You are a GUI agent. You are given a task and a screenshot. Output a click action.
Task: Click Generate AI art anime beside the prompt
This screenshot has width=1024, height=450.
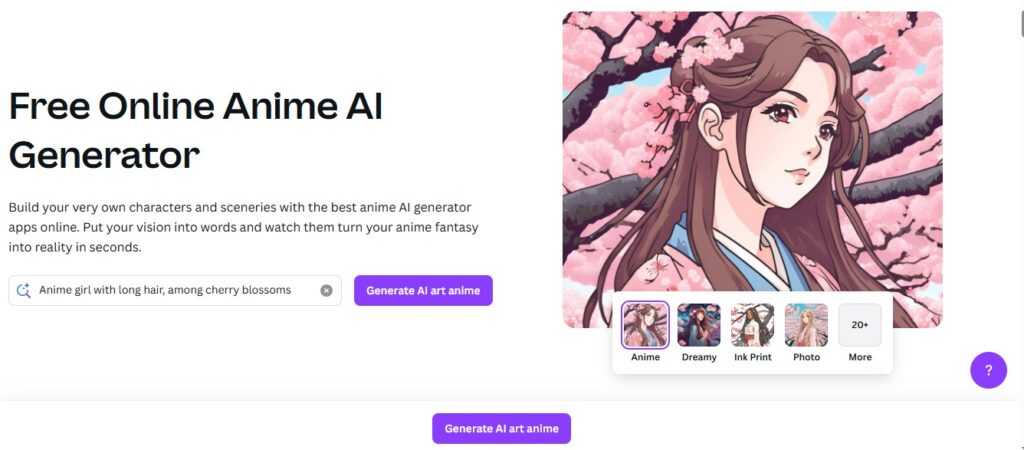point(423,291)
